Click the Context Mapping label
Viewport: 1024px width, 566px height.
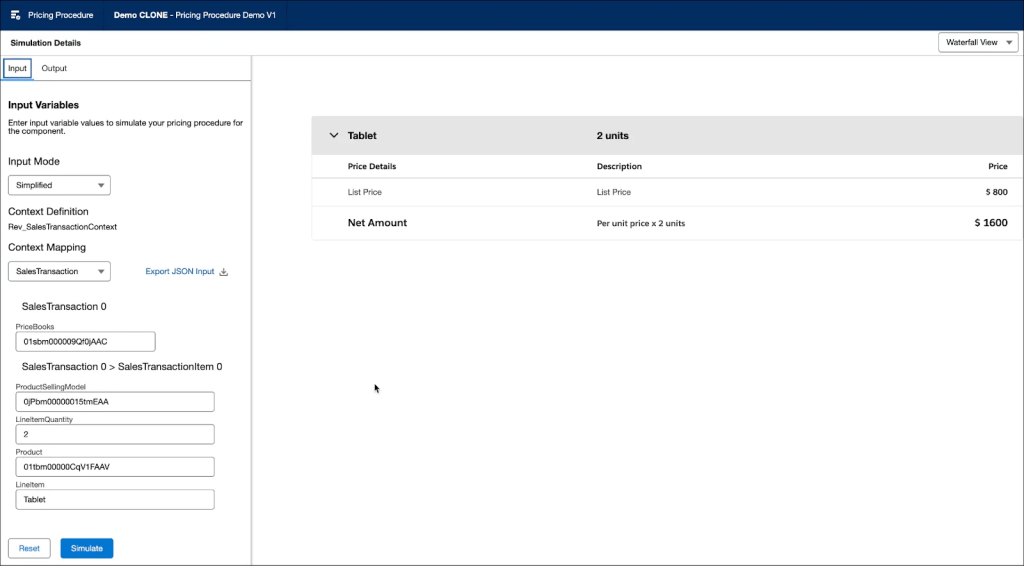click(x=47, y=247)
